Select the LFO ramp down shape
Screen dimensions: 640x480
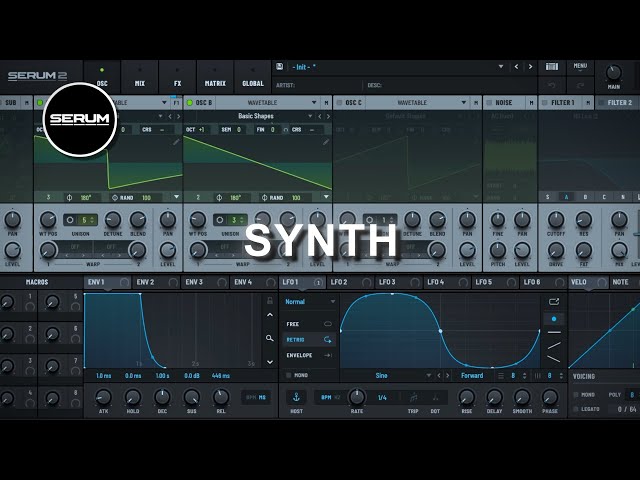click(554, 359)
